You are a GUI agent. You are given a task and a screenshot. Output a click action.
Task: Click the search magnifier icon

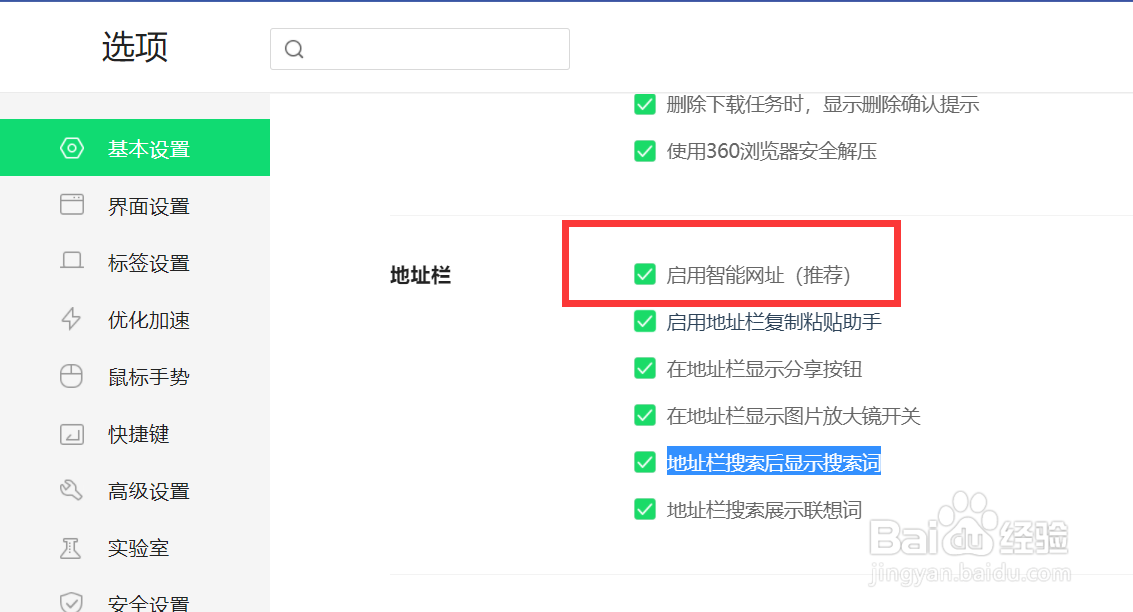coord(293,48)
